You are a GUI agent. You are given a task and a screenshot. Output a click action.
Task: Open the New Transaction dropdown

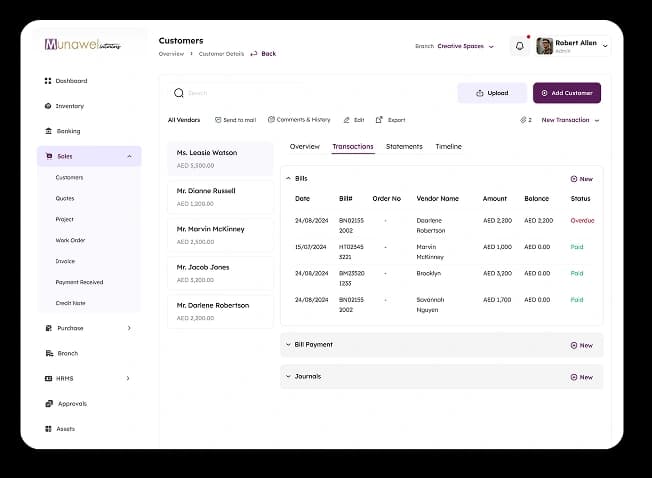[570, 120]
